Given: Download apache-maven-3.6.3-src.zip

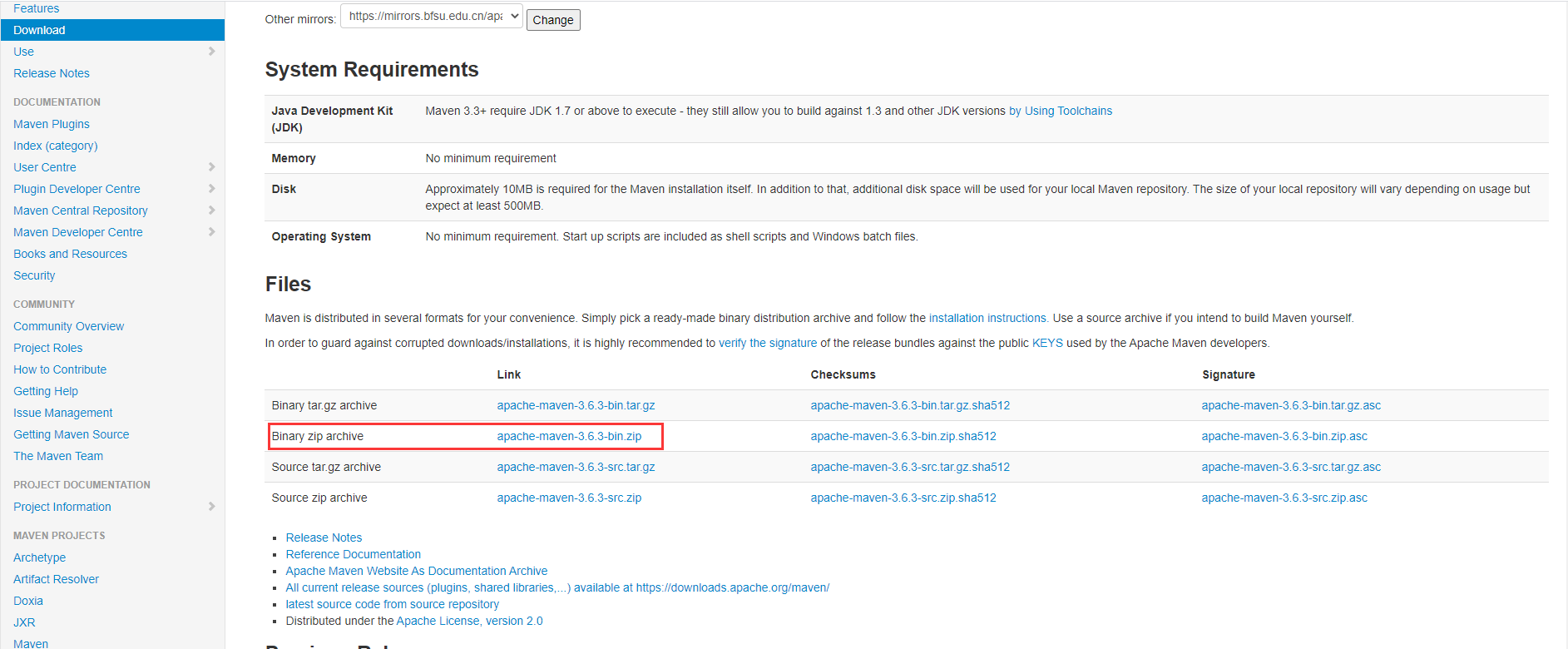Looking at the screenshot, I should (570, 498).
